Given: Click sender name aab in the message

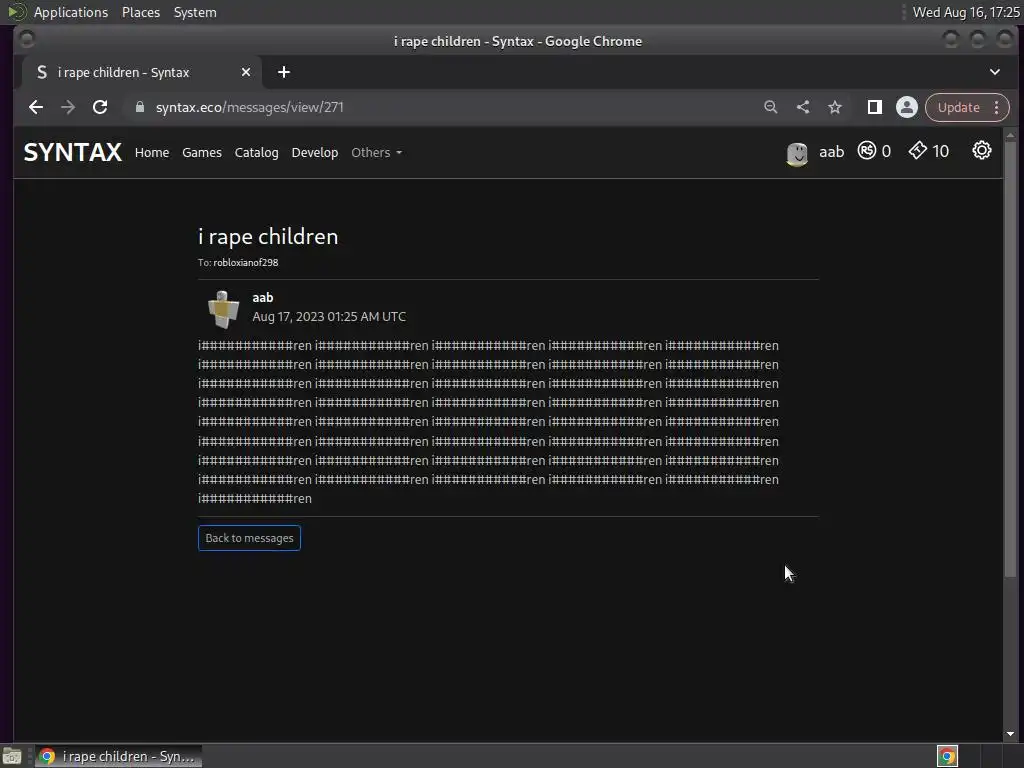Looking at the screenshot, I should [263, 297].
